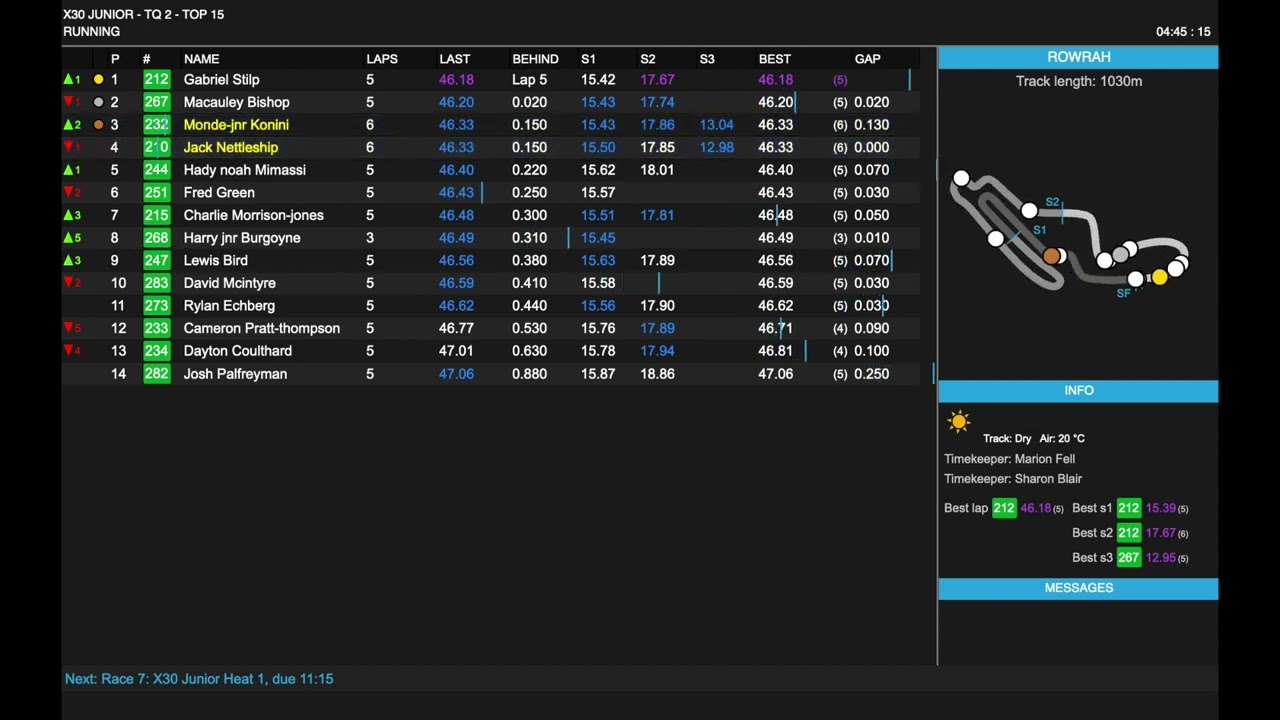Click the orange kart marker on track map

[x=1051, y=256]
